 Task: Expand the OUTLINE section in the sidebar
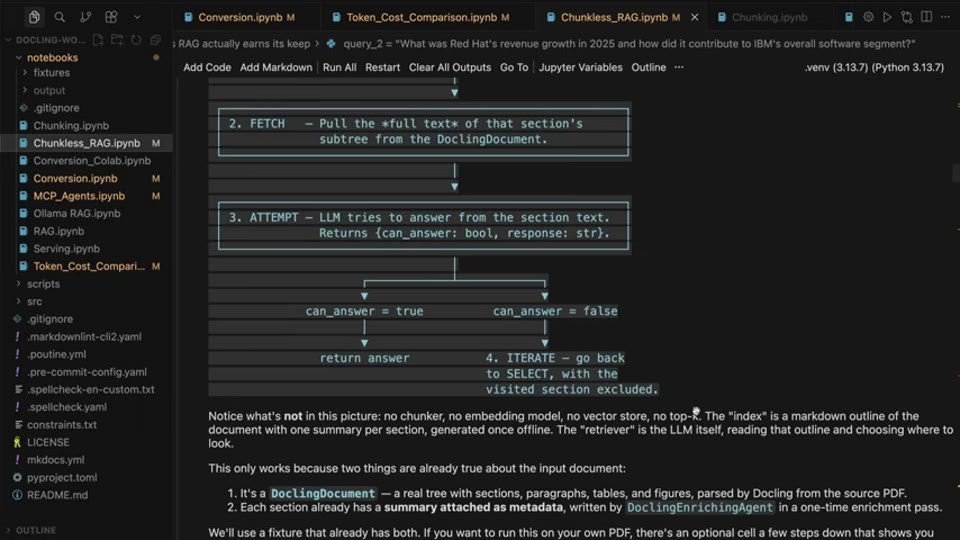coord(36,530)
